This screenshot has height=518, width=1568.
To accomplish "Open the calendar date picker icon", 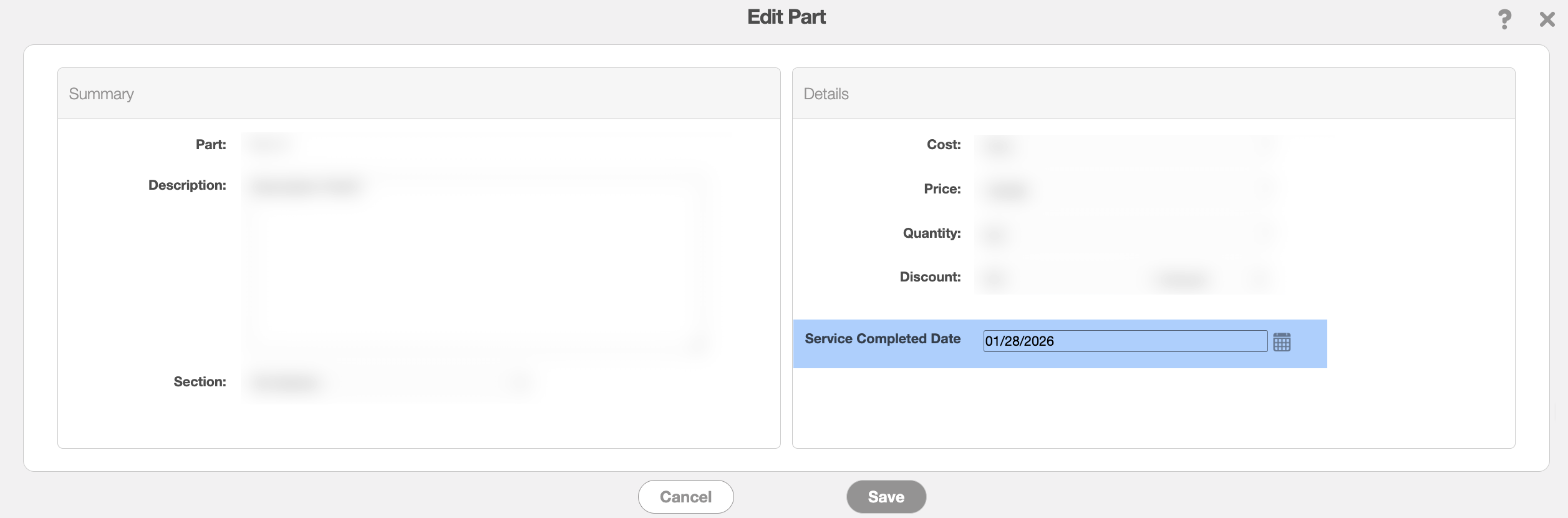I will point(1282,342).
